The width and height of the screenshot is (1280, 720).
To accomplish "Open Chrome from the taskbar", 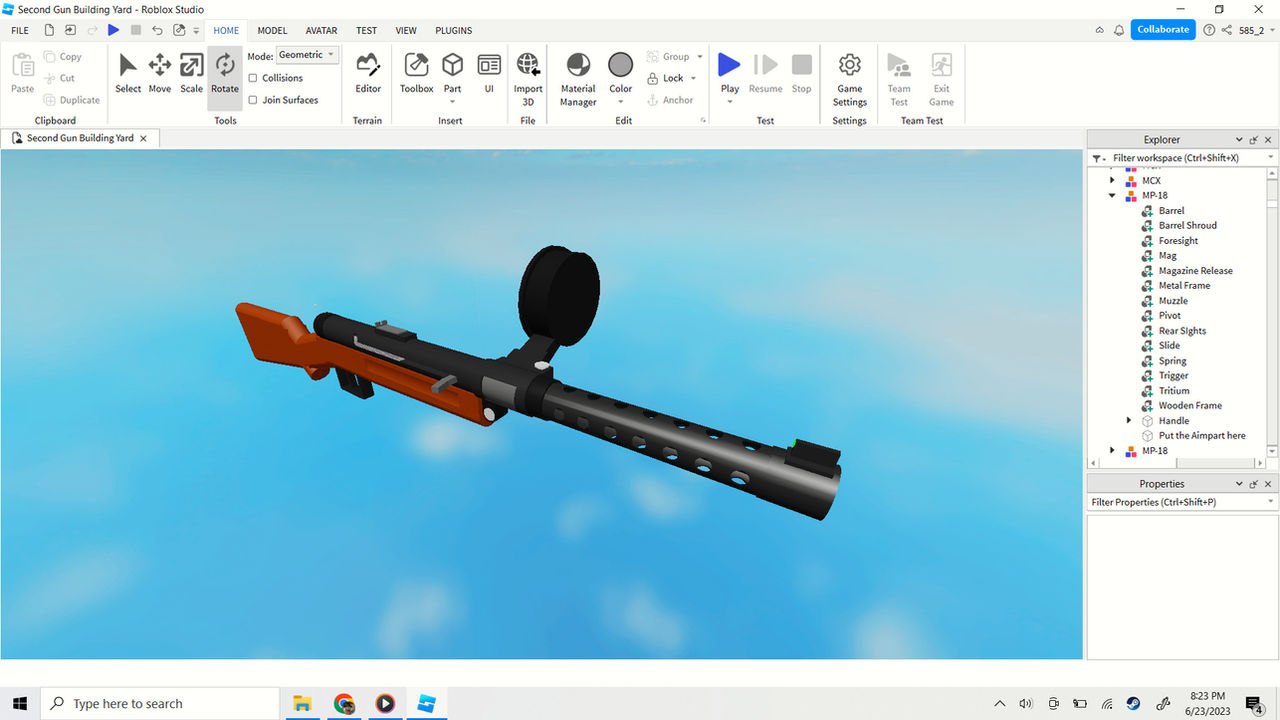I will [x=344, y=703].
